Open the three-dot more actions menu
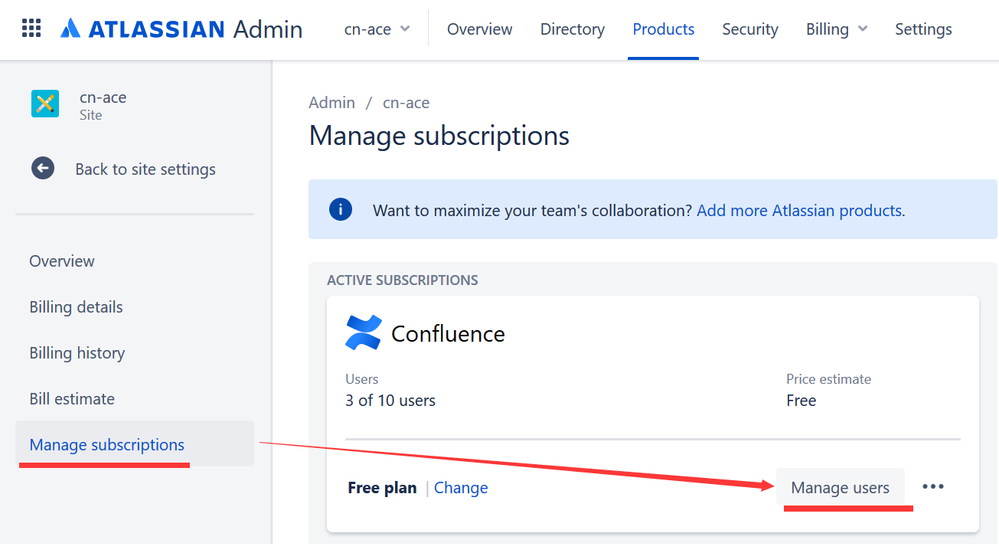The image size is (999, 544). coord(933,487)
